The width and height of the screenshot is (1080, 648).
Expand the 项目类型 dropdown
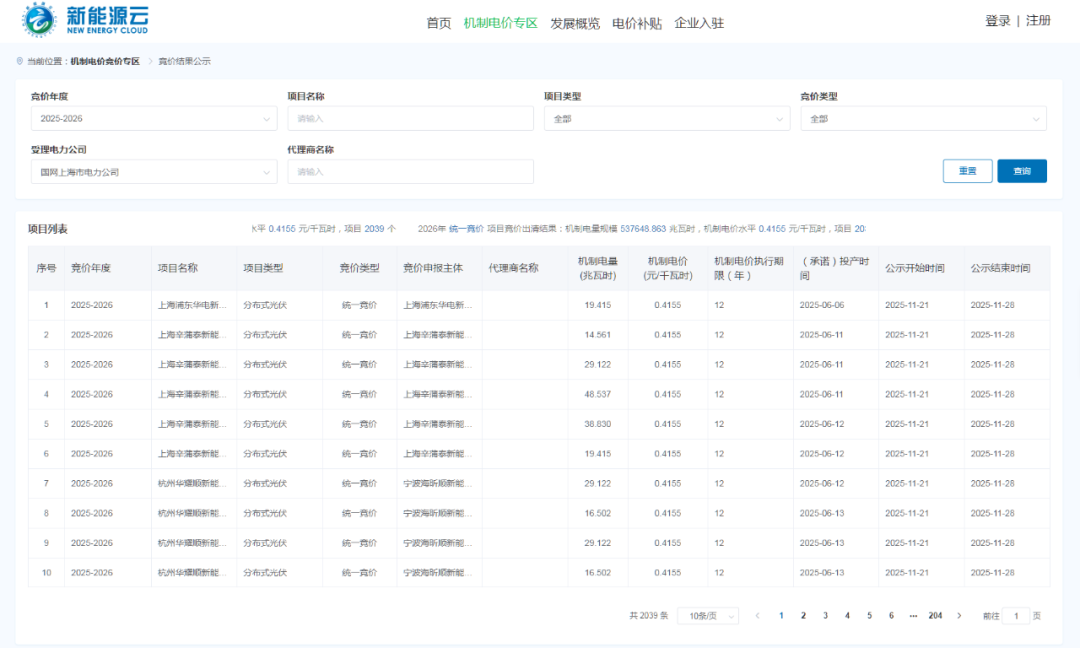(666, 119)
